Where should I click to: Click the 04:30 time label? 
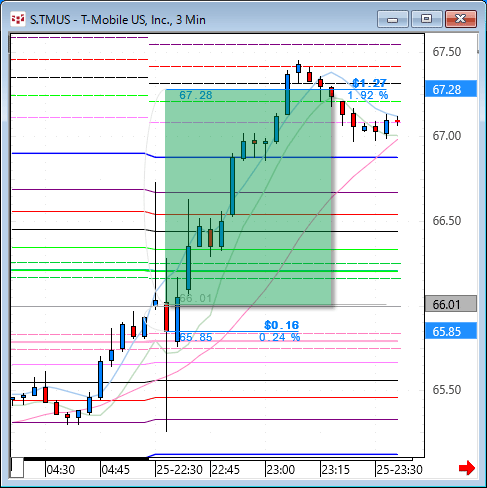click(x=61, y=470)
